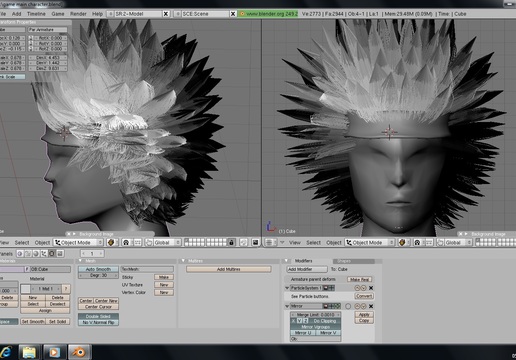Collapse the ParticleSystem modifier triangle

[x=287, y=288]
